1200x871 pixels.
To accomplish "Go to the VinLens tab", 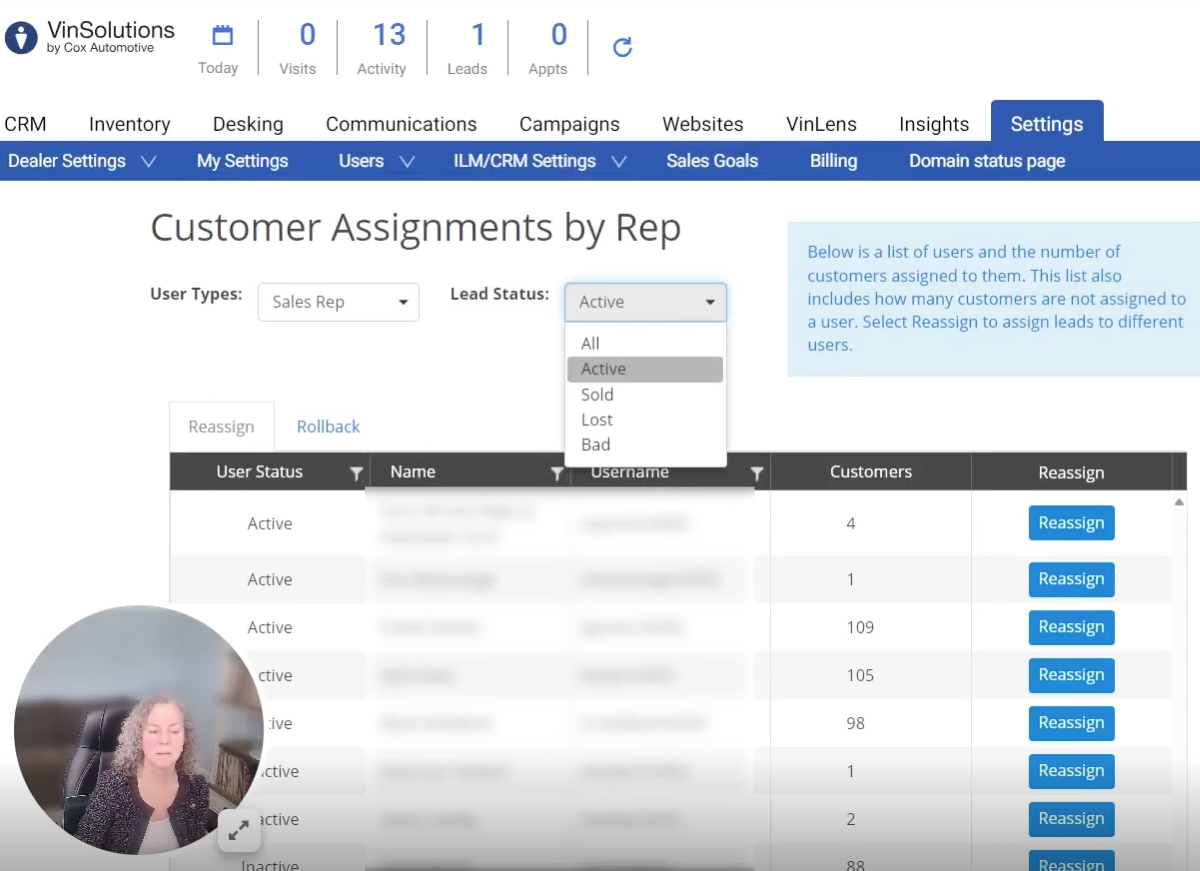I will pyautogui.click(x=821, y=124).
